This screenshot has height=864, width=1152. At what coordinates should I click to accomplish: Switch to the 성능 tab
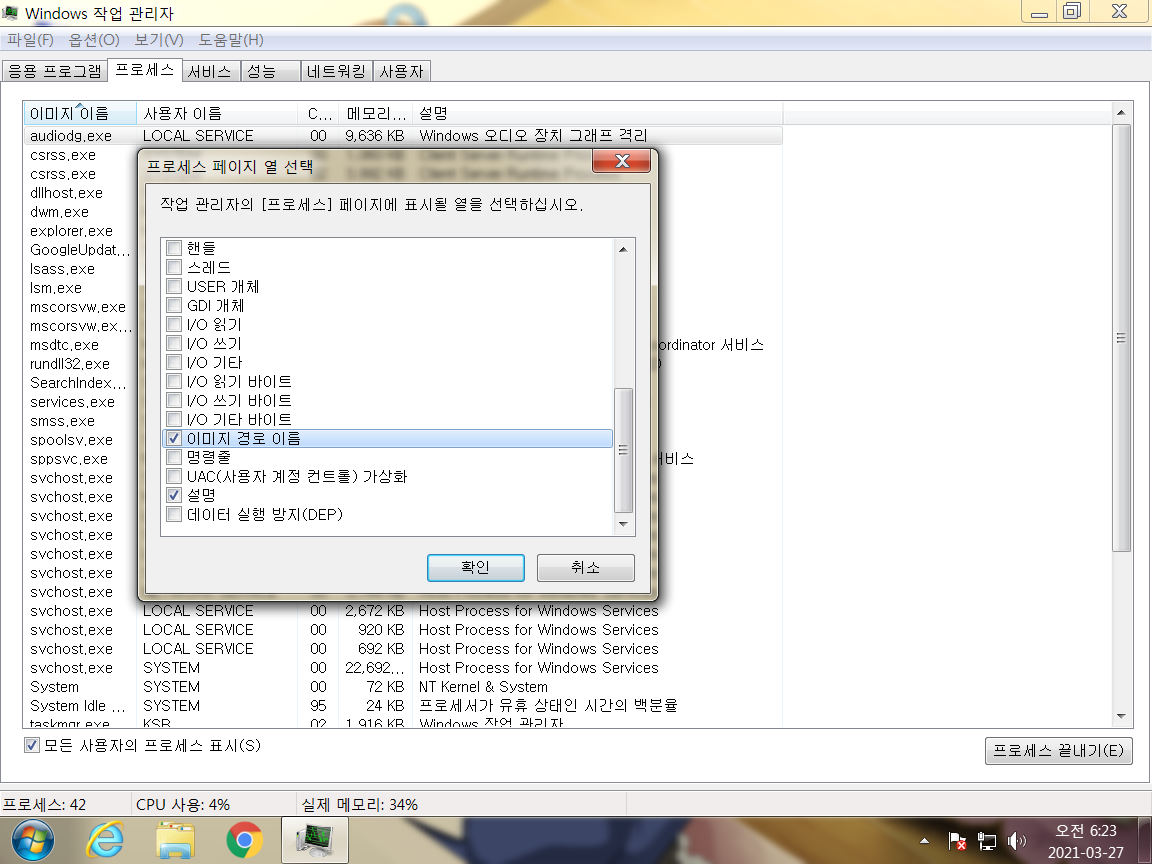[270, 71]
